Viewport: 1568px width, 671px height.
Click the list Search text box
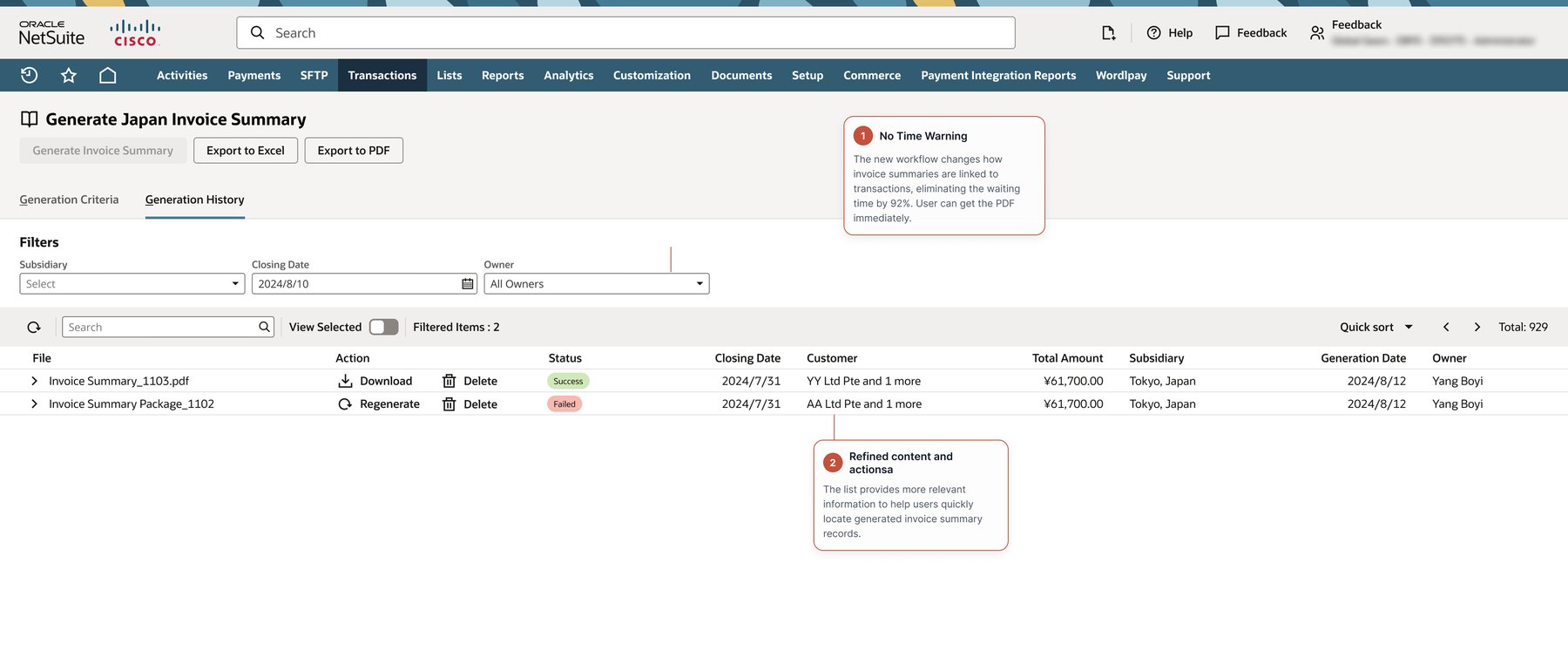click(168, 327)
